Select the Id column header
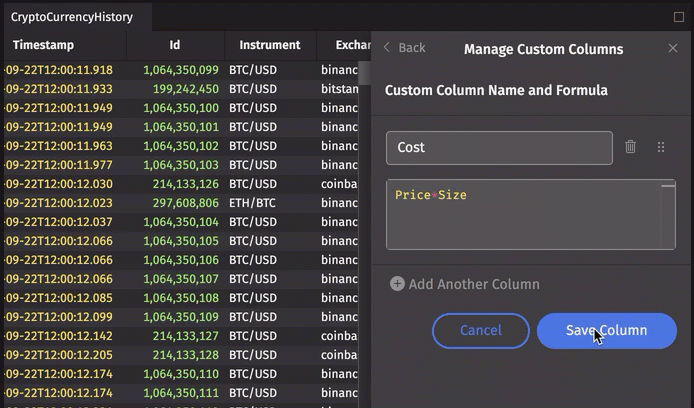This screenshot has height=408, width=694. [175, 45]
